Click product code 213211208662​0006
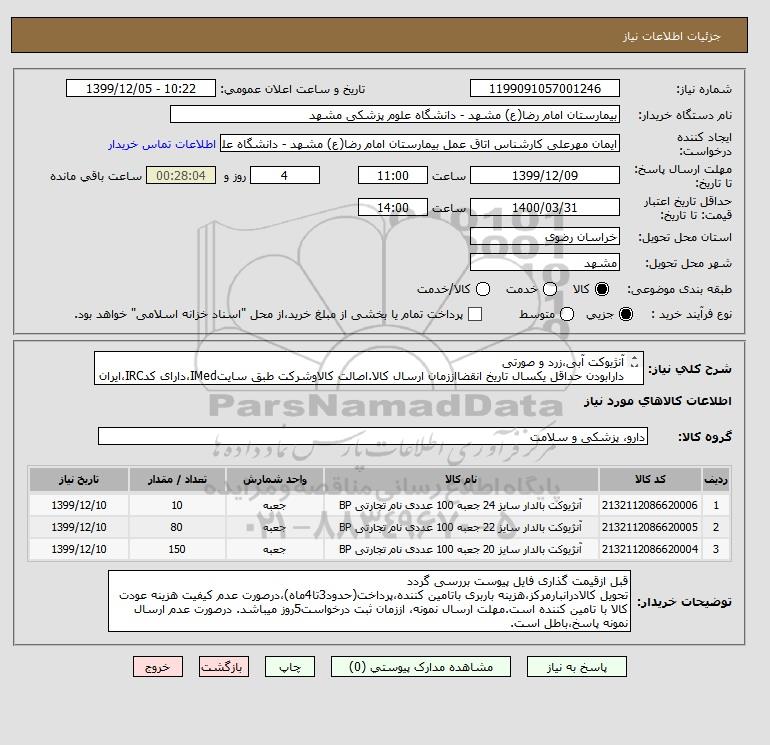Image resolution: width=770 pixels, height=745 pixels. [x=650, y=505]
